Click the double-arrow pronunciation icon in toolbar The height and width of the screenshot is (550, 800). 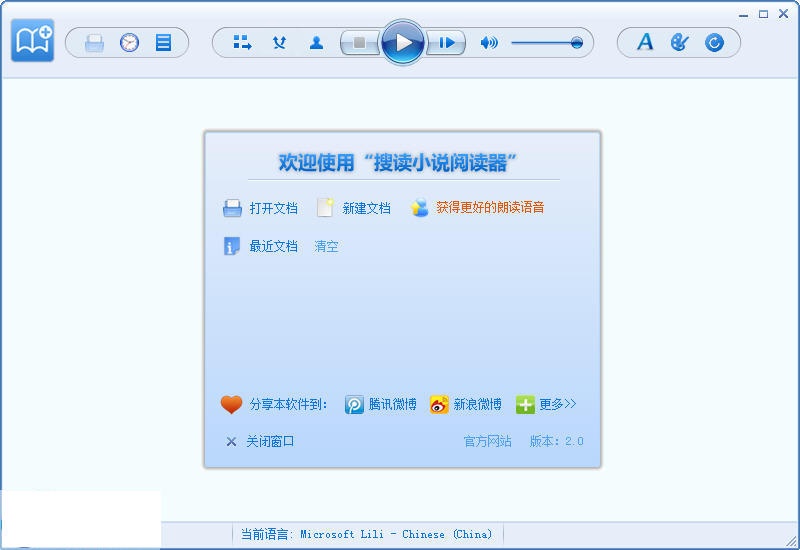(x=279, y=42)
